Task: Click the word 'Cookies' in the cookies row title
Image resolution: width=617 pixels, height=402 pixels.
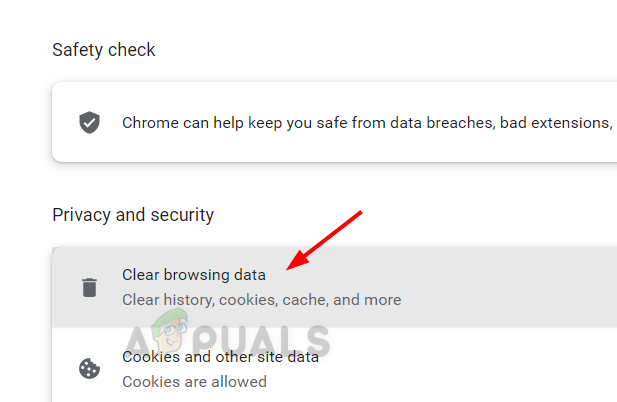Action: pos(151,356)
